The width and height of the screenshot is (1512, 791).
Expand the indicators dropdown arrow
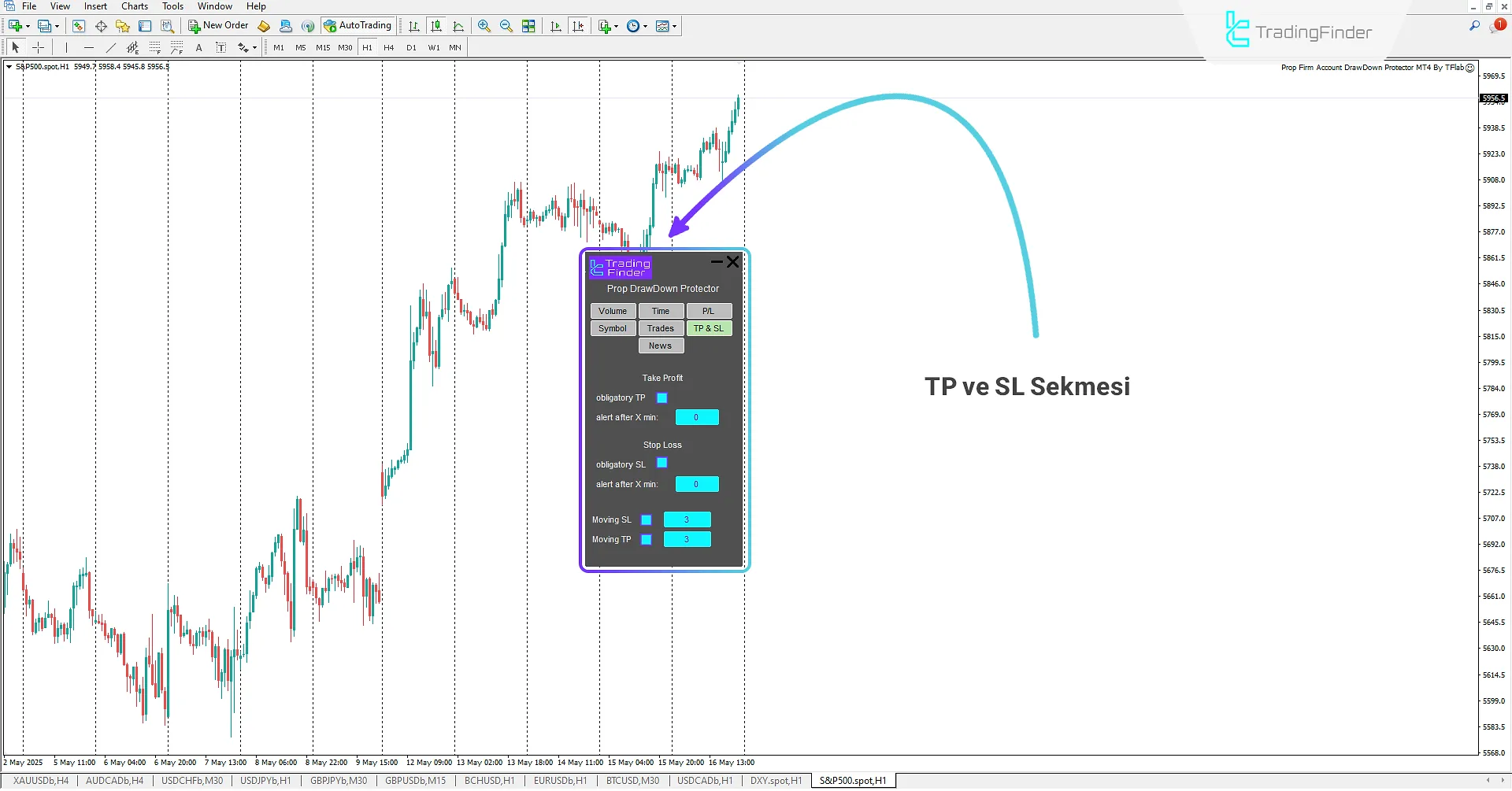(x=676, y=25)
